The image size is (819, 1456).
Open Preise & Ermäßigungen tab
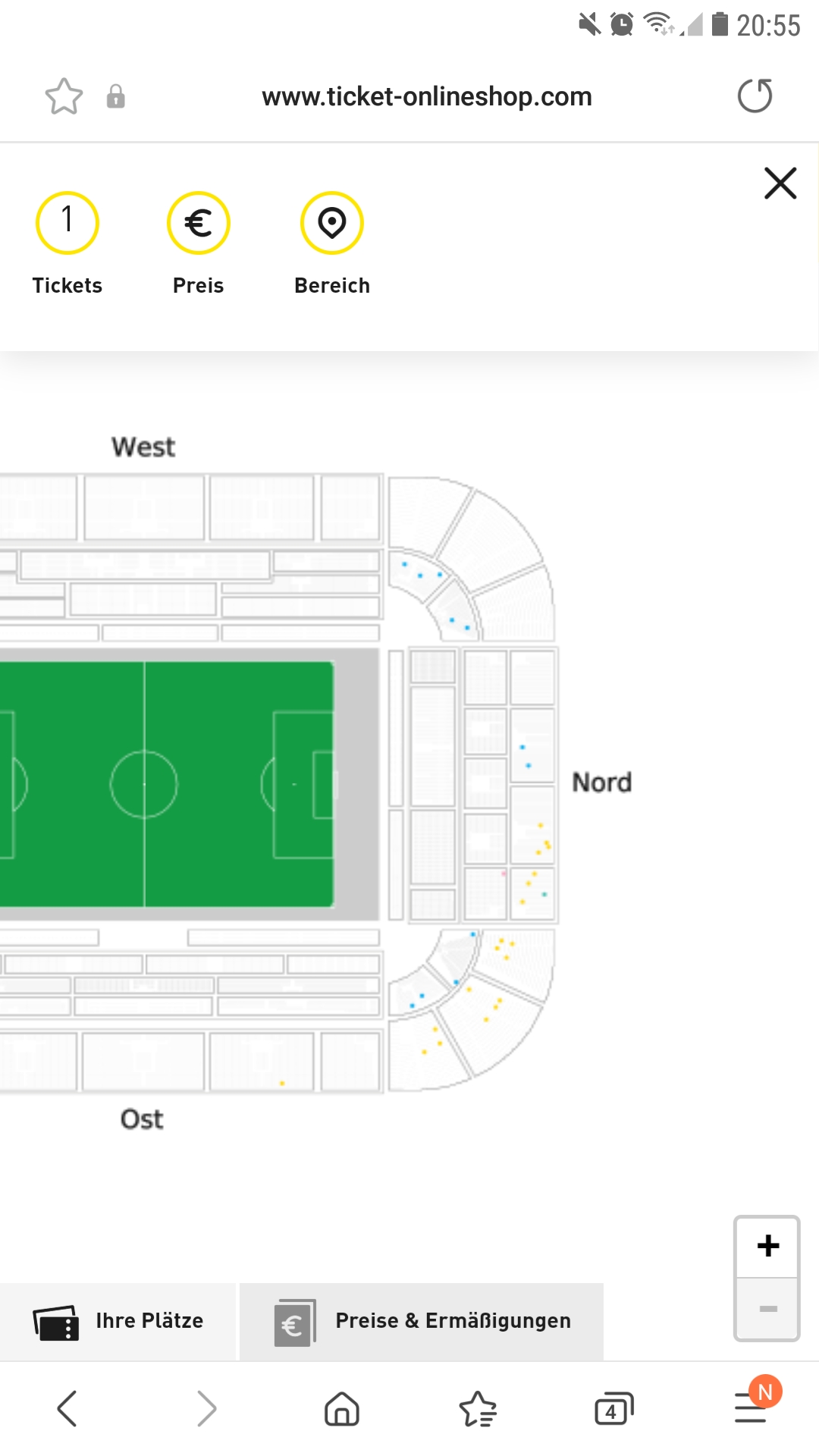point(422,1321)
